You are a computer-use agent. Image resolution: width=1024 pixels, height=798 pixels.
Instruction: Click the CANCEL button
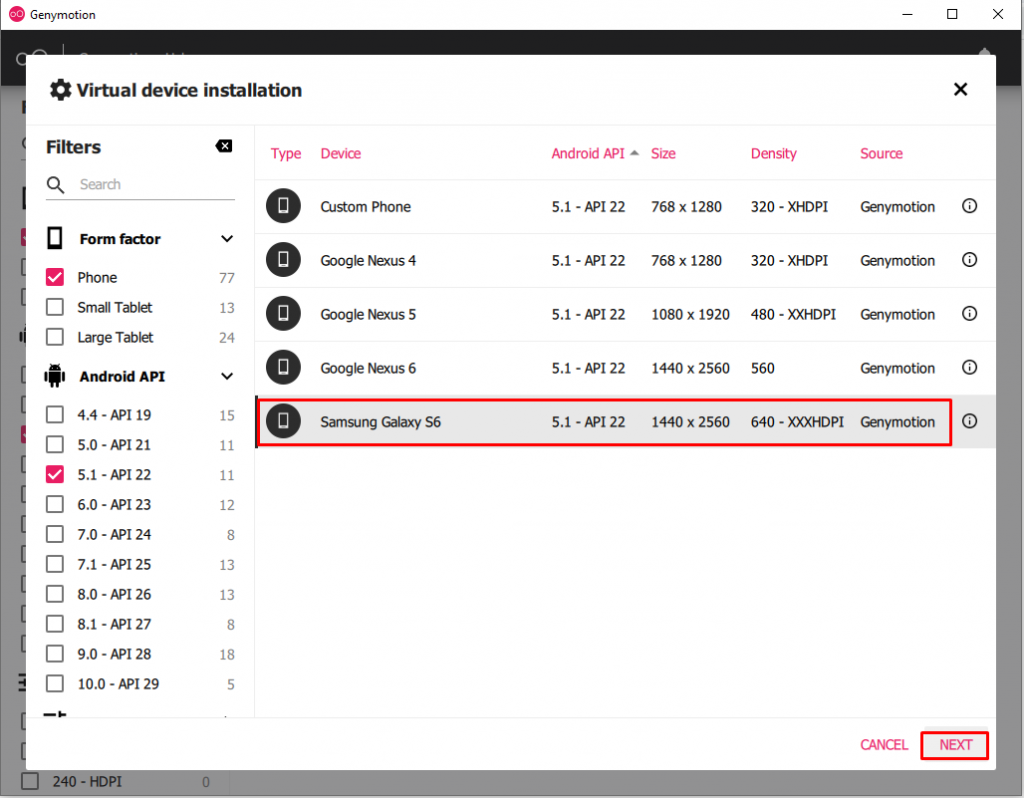tap(884, 745)
